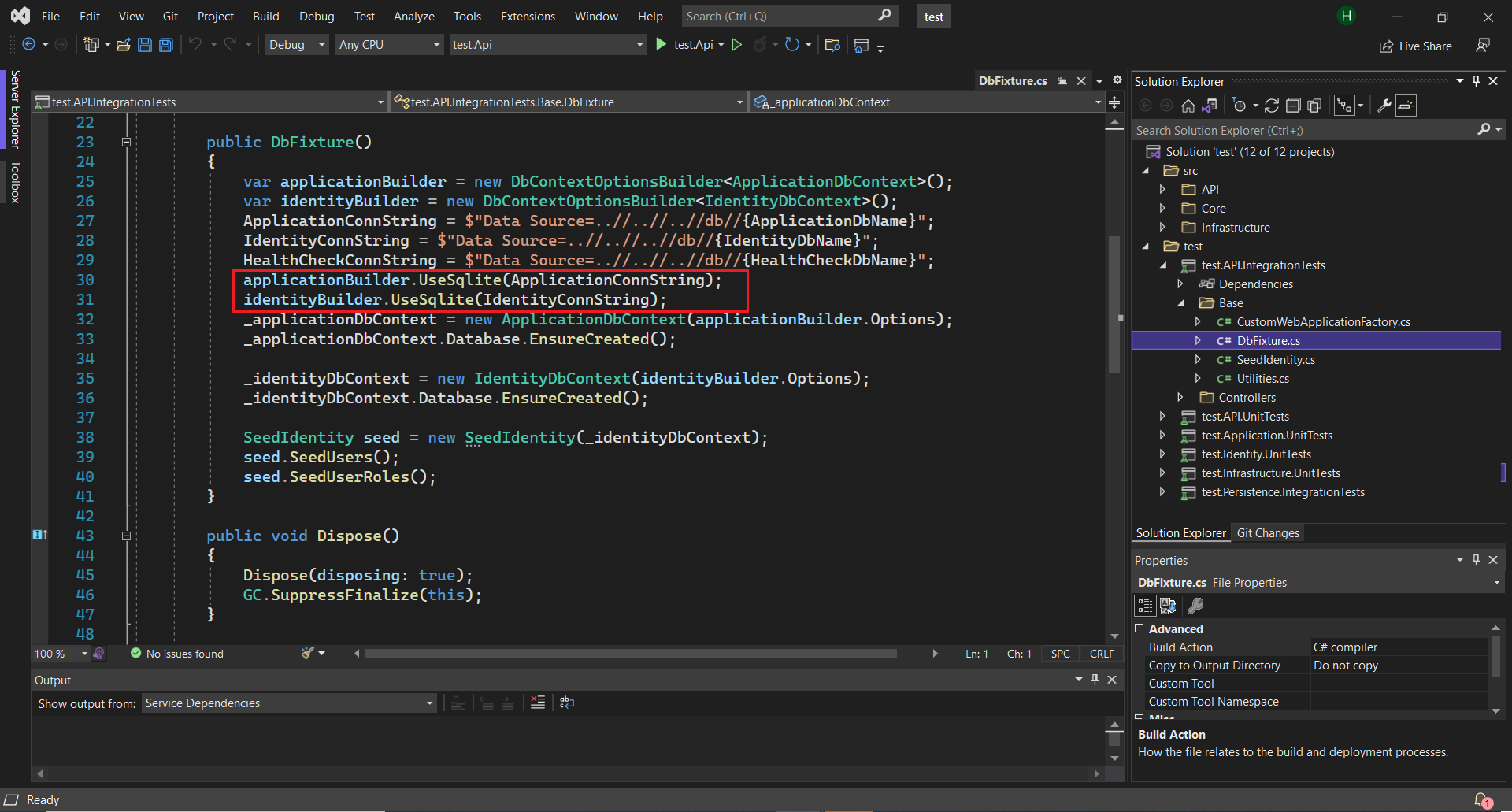Toggle Word Wrap in Output panel

tap(567, 703)
